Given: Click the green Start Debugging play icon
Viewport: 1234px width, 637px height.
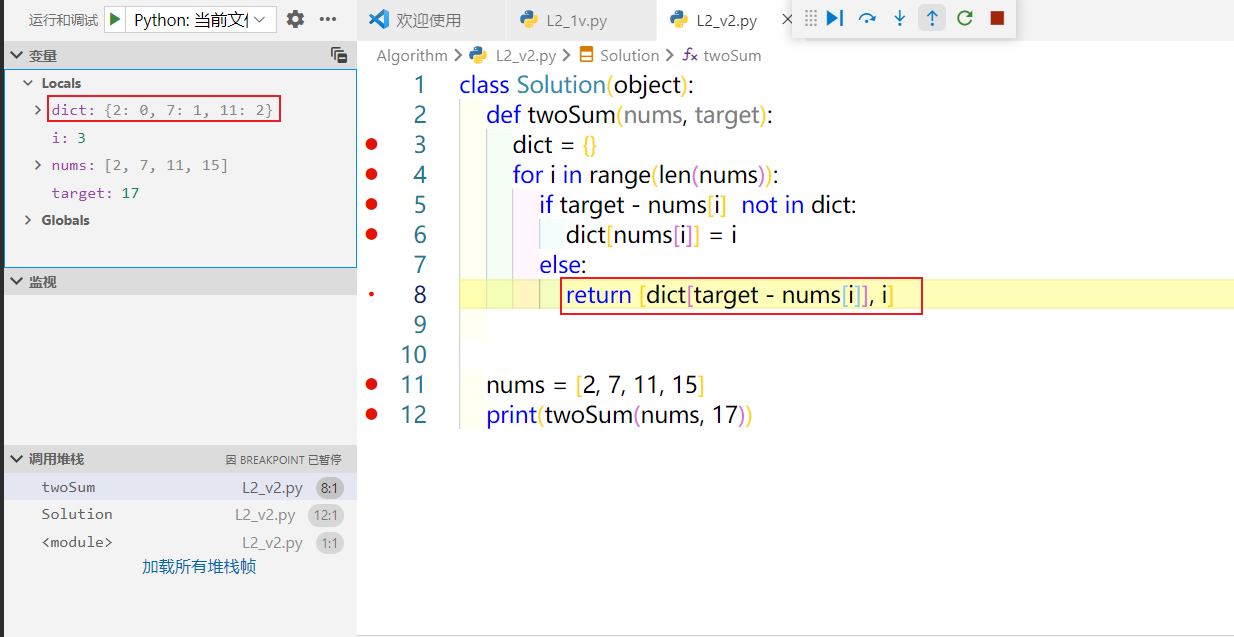Looking at the screenshot, I should click(x=116, y=19).
